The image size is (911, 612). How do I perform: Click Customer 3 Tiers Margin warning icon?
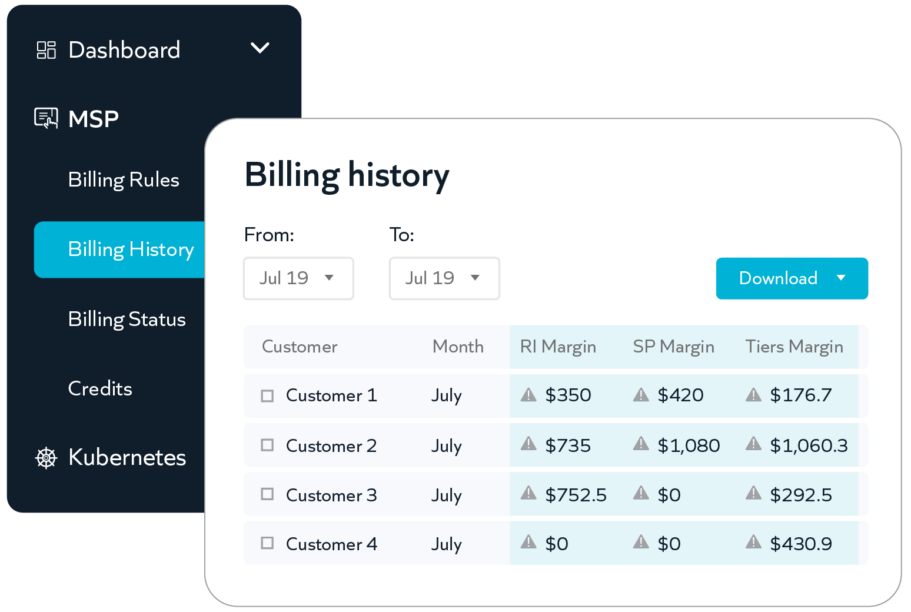pos(754,494)
